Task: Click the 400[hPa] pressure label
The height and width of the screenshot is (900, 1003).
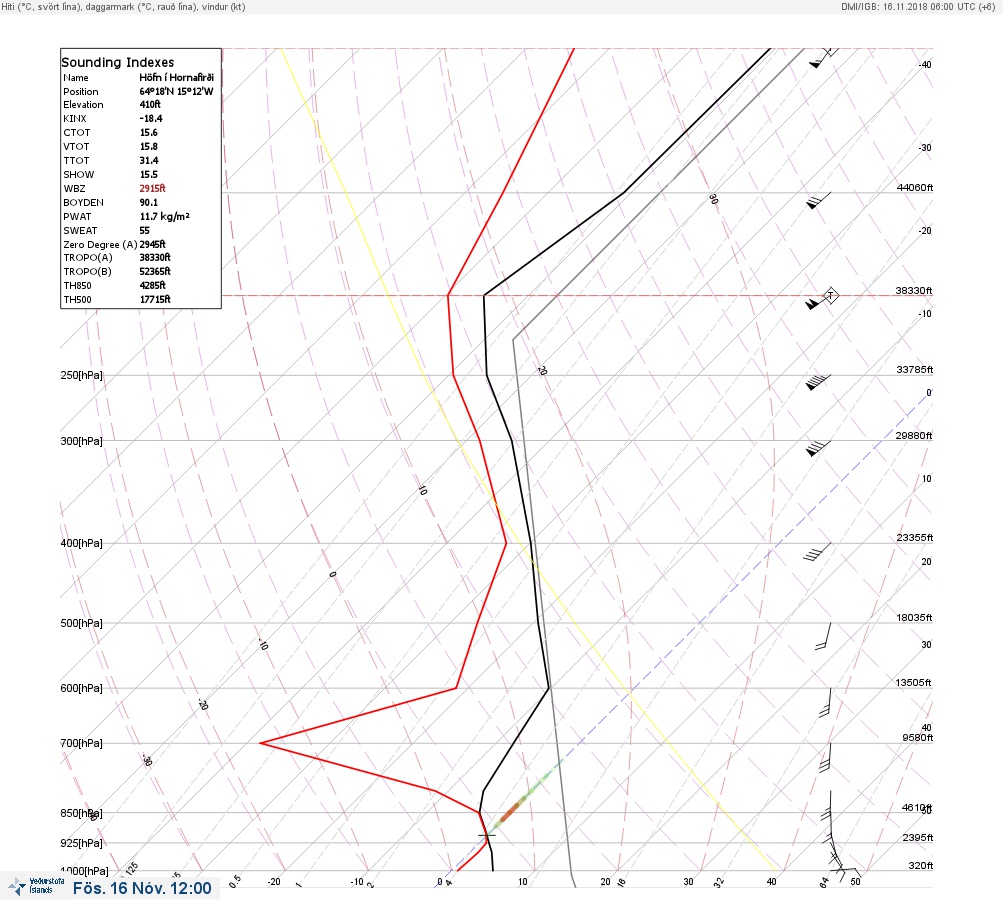Action: pos(81,543)
